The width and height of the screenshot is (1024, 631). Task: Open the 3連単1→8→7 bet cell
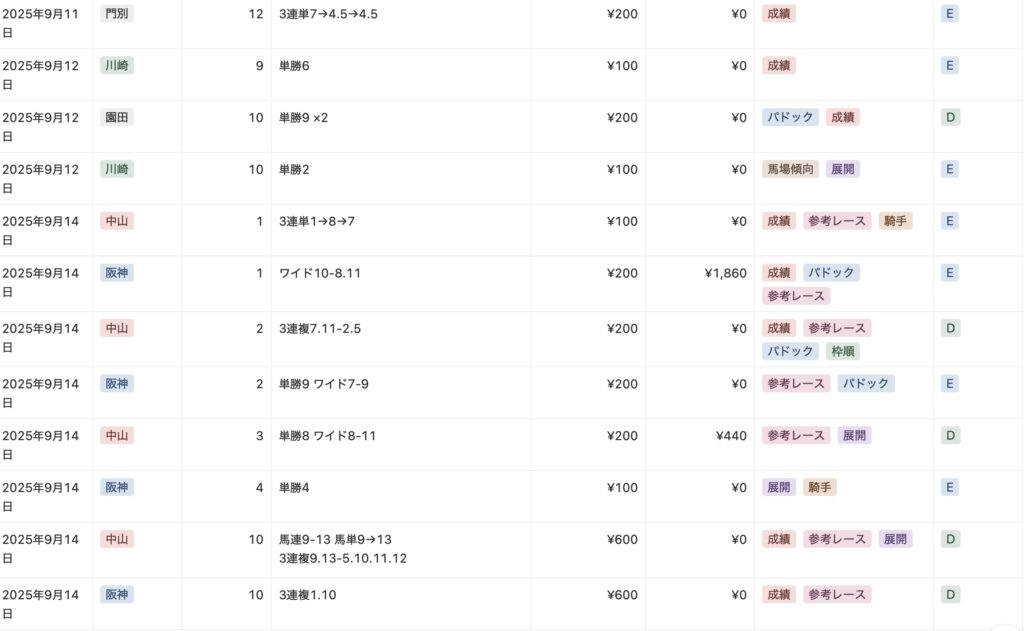(317, 221)
